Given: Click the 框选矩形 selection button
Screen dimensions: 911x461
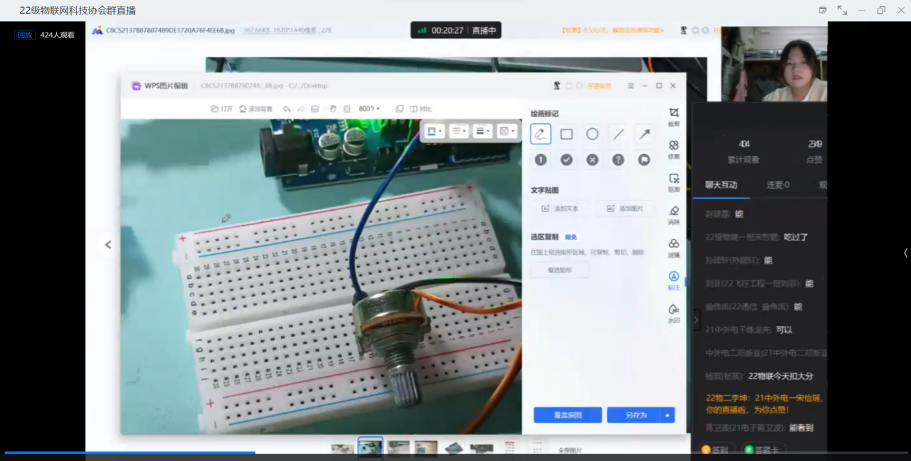Looking at the screenshot, I should [x=559, y=270].
